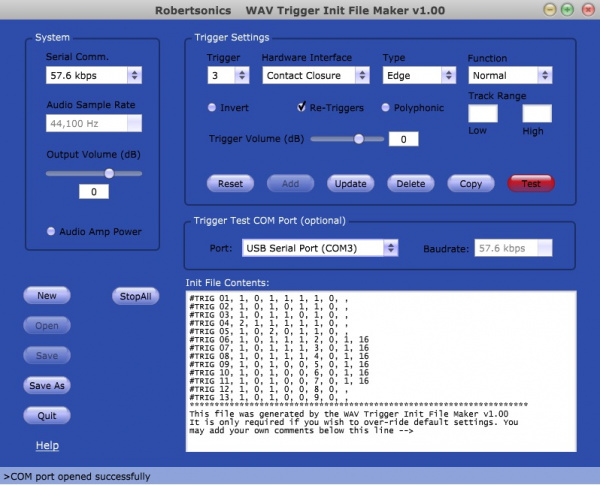Screen dimensions: 600x485
Task: Click the COM port opened successfully status
Action: [77, 477]
